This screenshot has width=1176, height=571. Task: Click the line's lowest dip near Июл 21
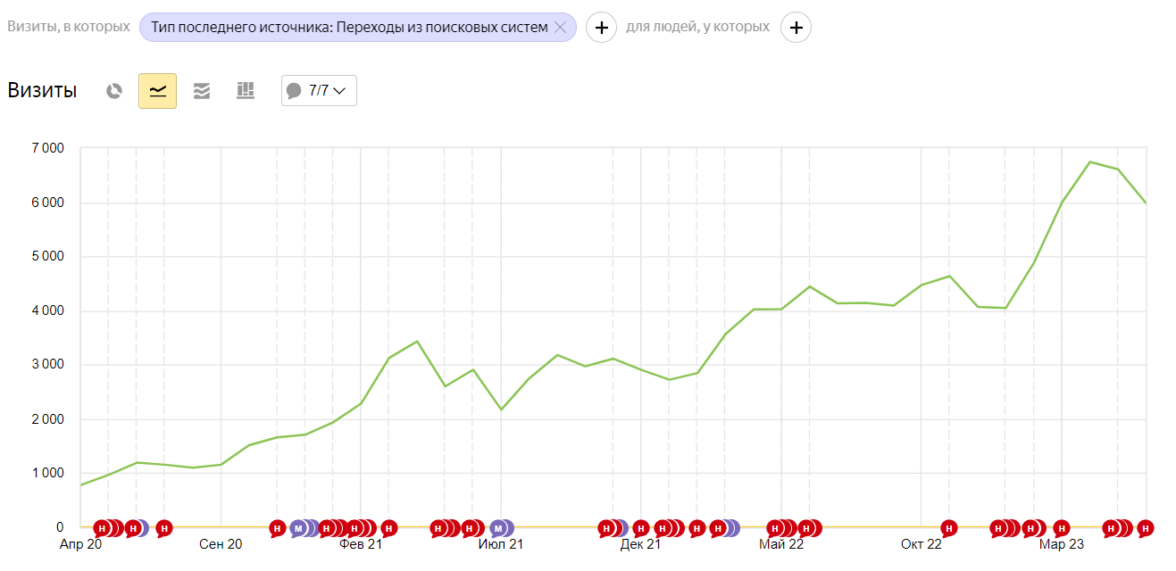pos(501,409)
